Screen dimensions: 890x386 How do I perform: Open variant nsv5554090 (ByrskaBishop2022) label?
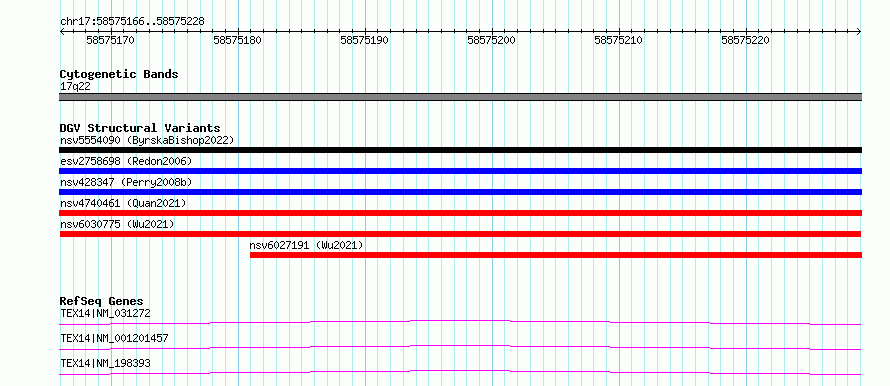coord(147,140)
